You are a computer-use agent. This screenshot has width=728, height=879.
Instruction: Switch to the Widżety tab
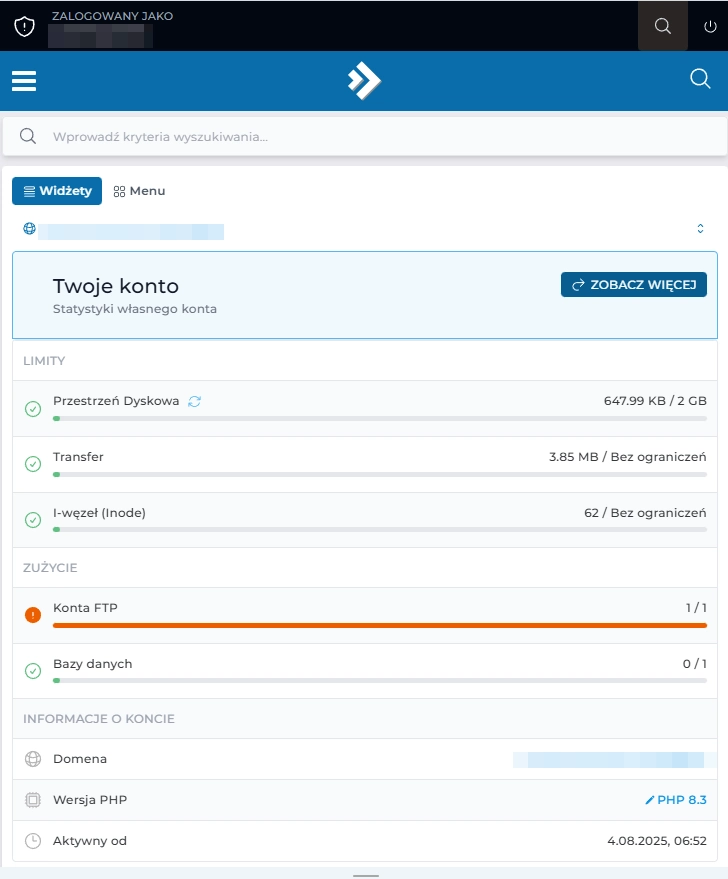pyautogui.click(x=56, y=190)
